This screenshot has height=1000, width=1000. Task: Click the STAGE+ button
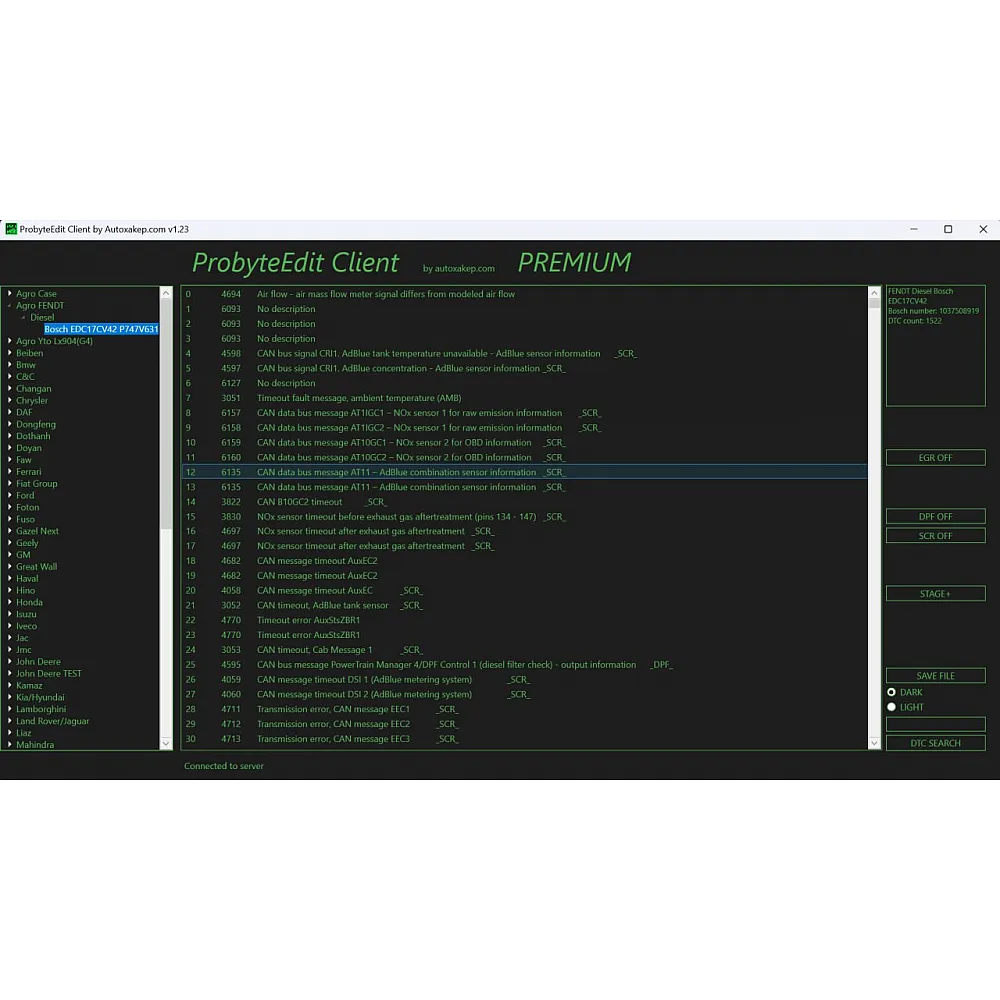pyautogui.click(x=935, y=594)
